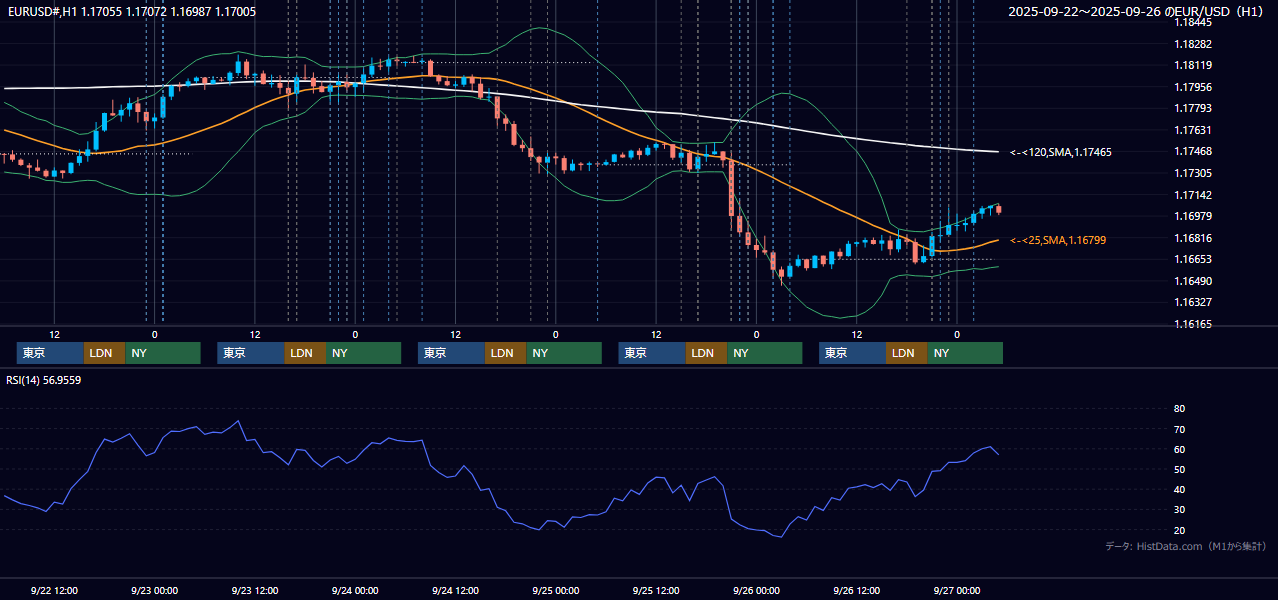Click the 9/24 12:00 time axis label
The image size is (1278, 600).
456,590
